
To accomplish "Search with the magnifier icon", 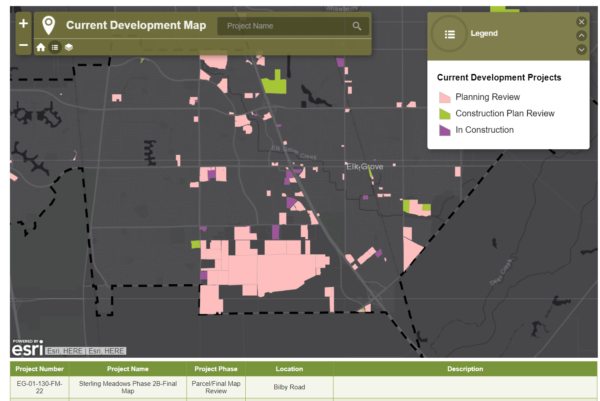I will 357,26.
